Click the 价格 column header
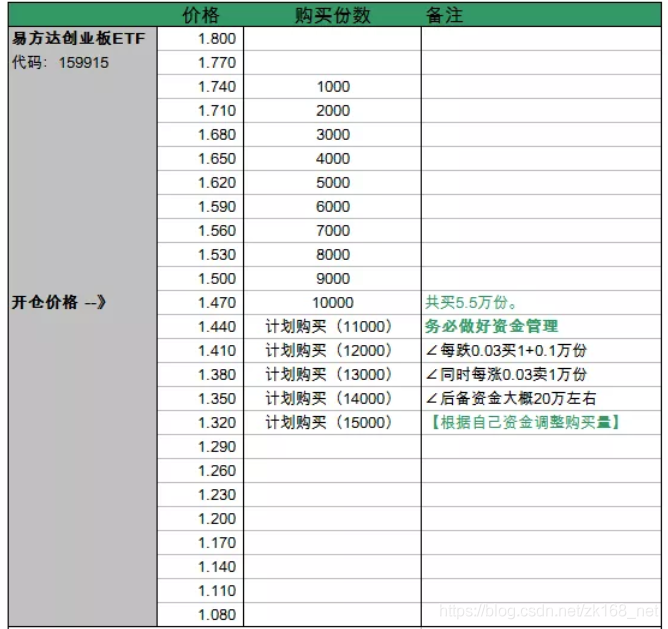 (200, 16)
